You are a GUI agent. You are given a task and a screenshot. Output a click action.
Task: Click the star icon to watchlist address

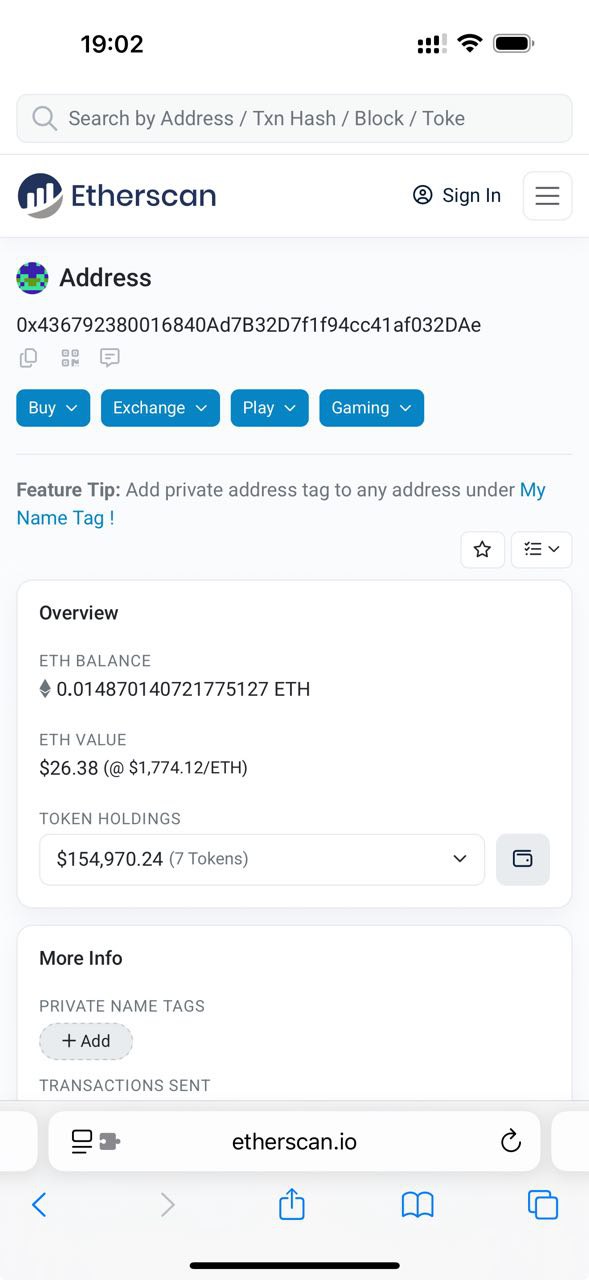coord(482,549)
